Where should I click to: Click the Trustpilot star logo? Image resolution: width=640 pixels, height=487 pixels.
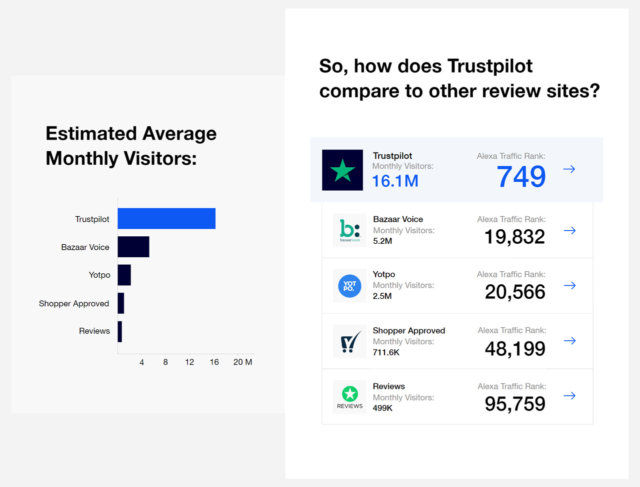[x=342, y=170]
